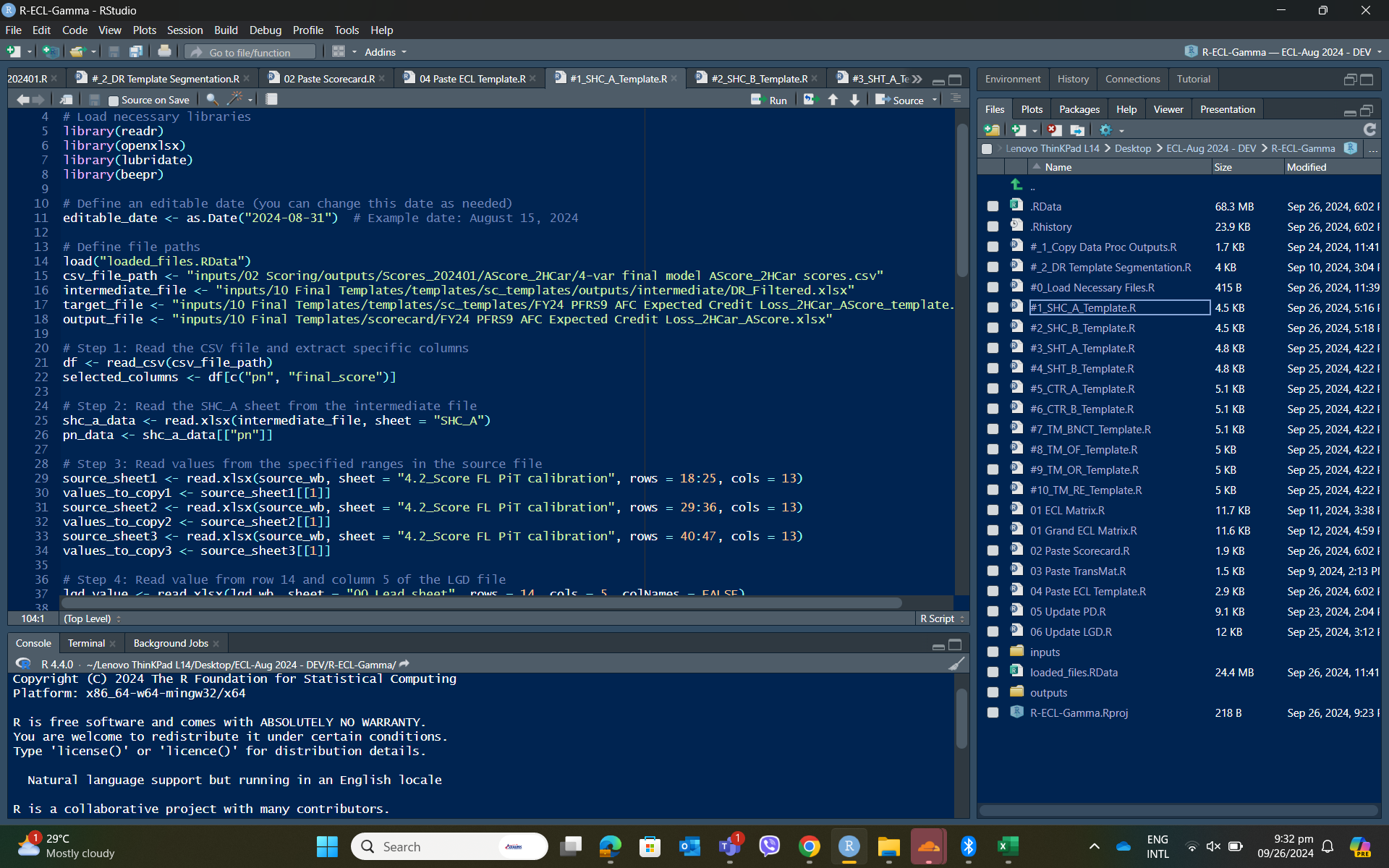
Task: Toggle the Source on Save checkbox
Action: 113,101
